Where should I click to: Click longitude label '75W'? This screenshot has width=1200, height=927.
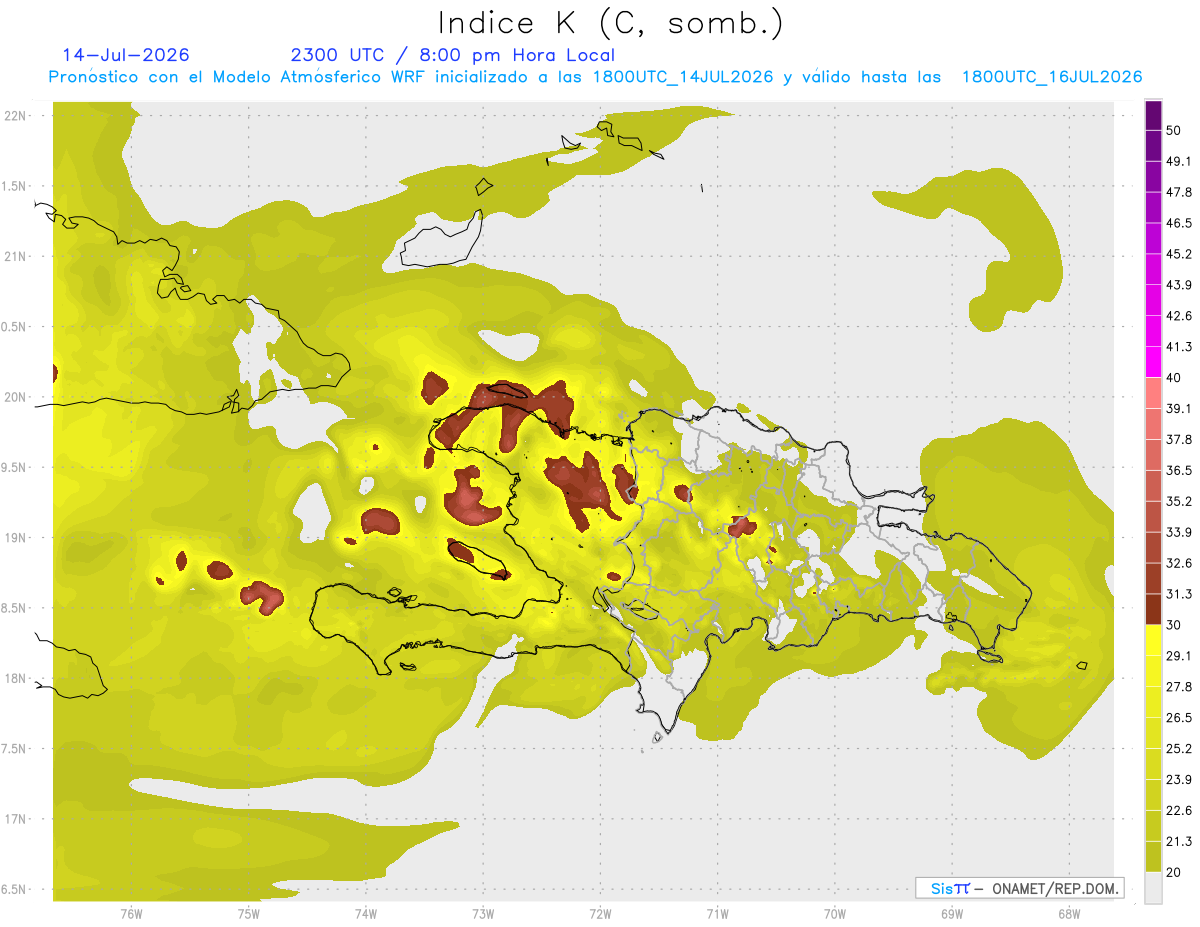249,914
